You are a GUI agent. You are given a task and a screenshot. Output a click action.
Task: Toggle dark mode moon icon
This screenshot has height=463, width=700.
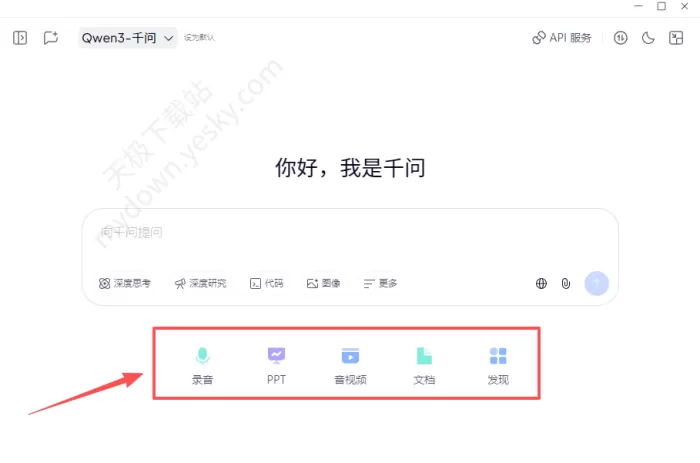648,38
